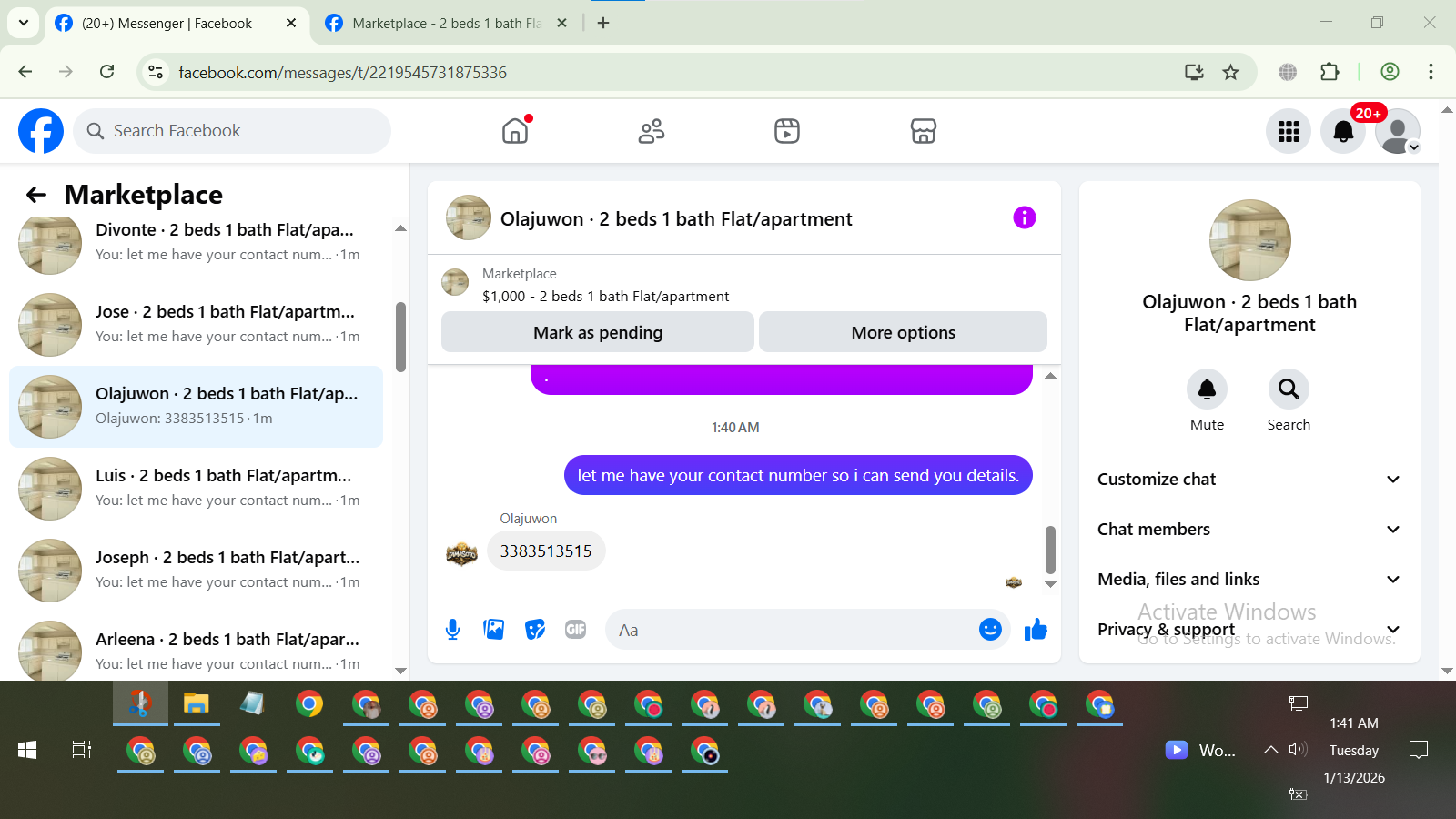Mute the conversation with bell icon
This screenshot has width=1456, height=819.
click(1207, 389)
